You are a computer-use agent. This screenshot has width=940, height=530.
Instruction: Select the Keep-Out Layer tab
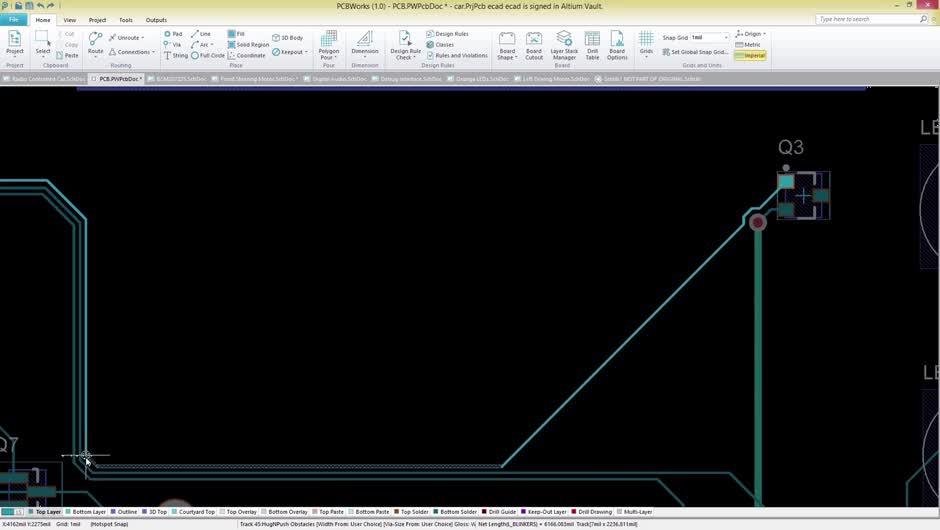544,512
